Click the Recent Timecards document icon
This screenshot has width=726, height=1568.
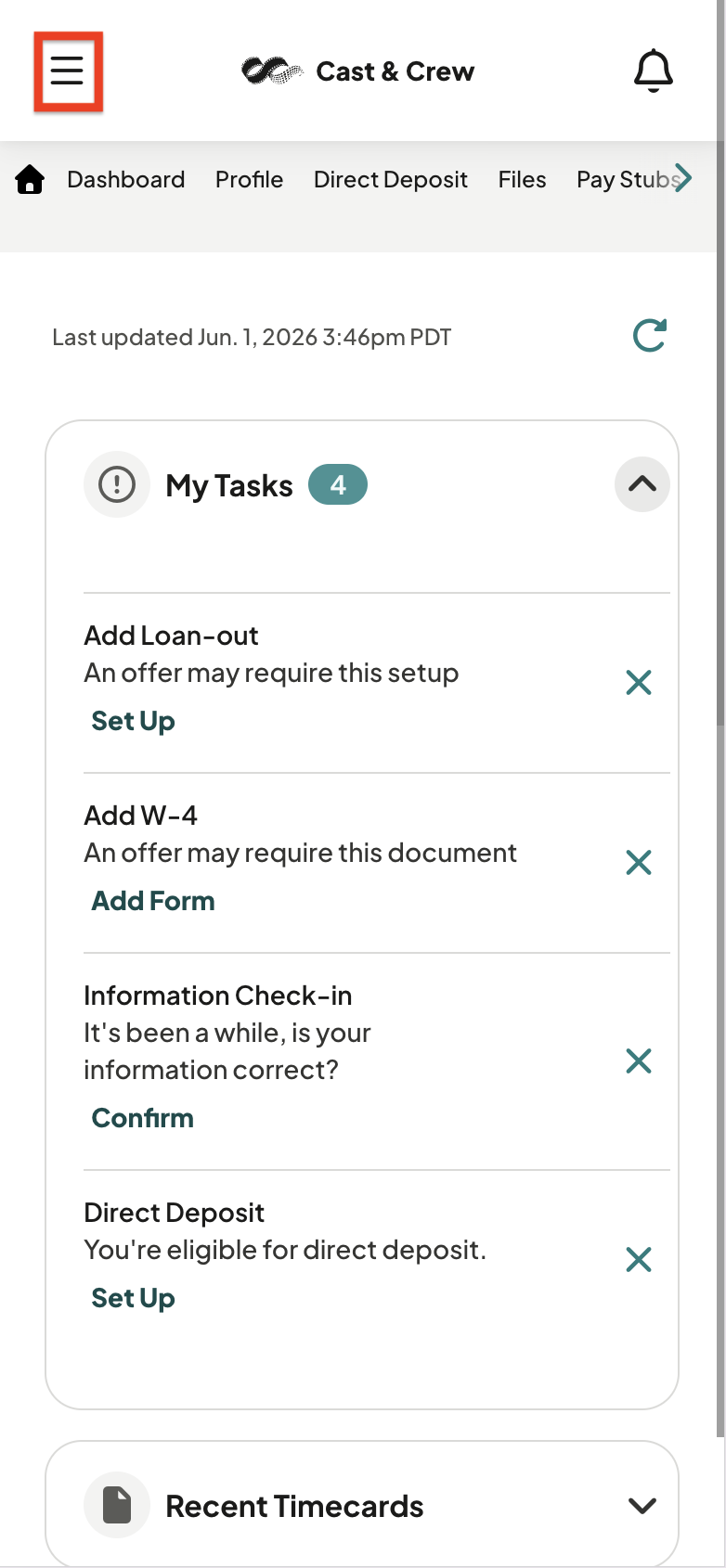pos(117,1505)
